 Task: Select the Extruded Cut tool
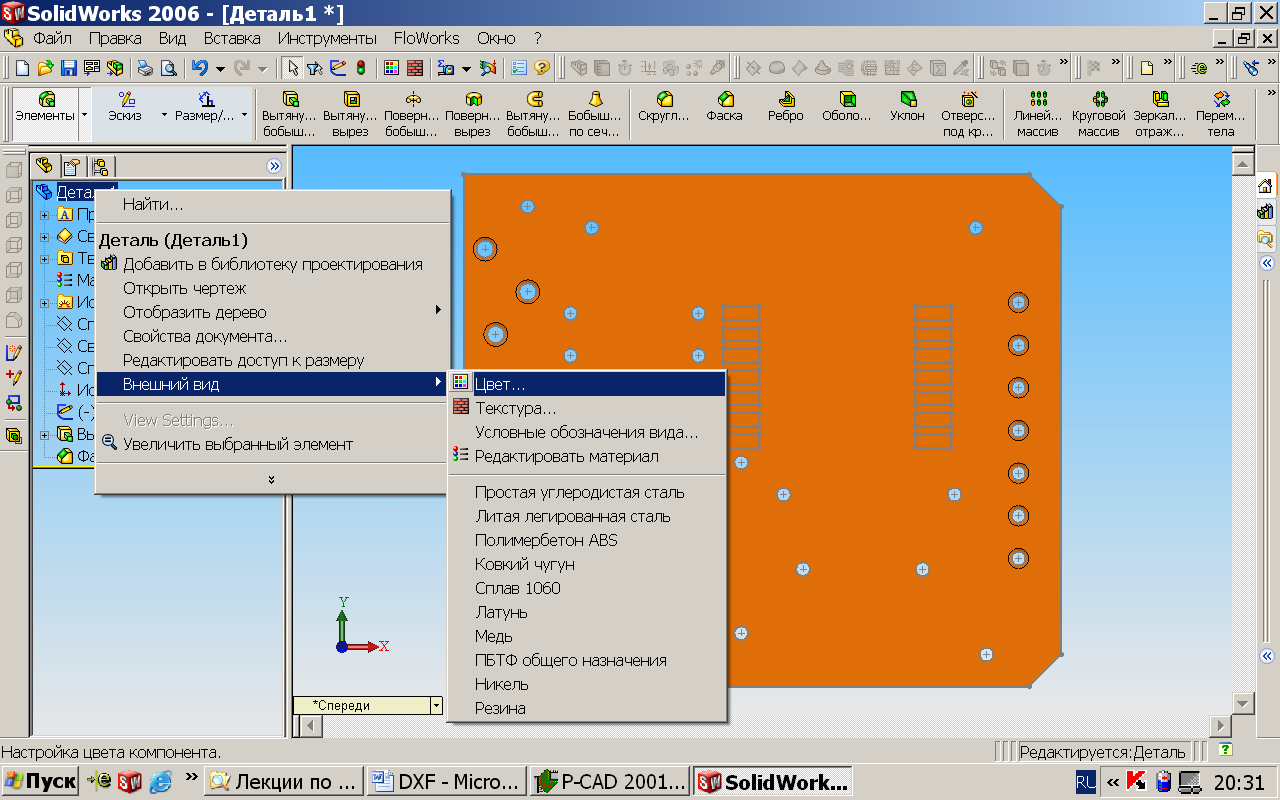point(351,113)
